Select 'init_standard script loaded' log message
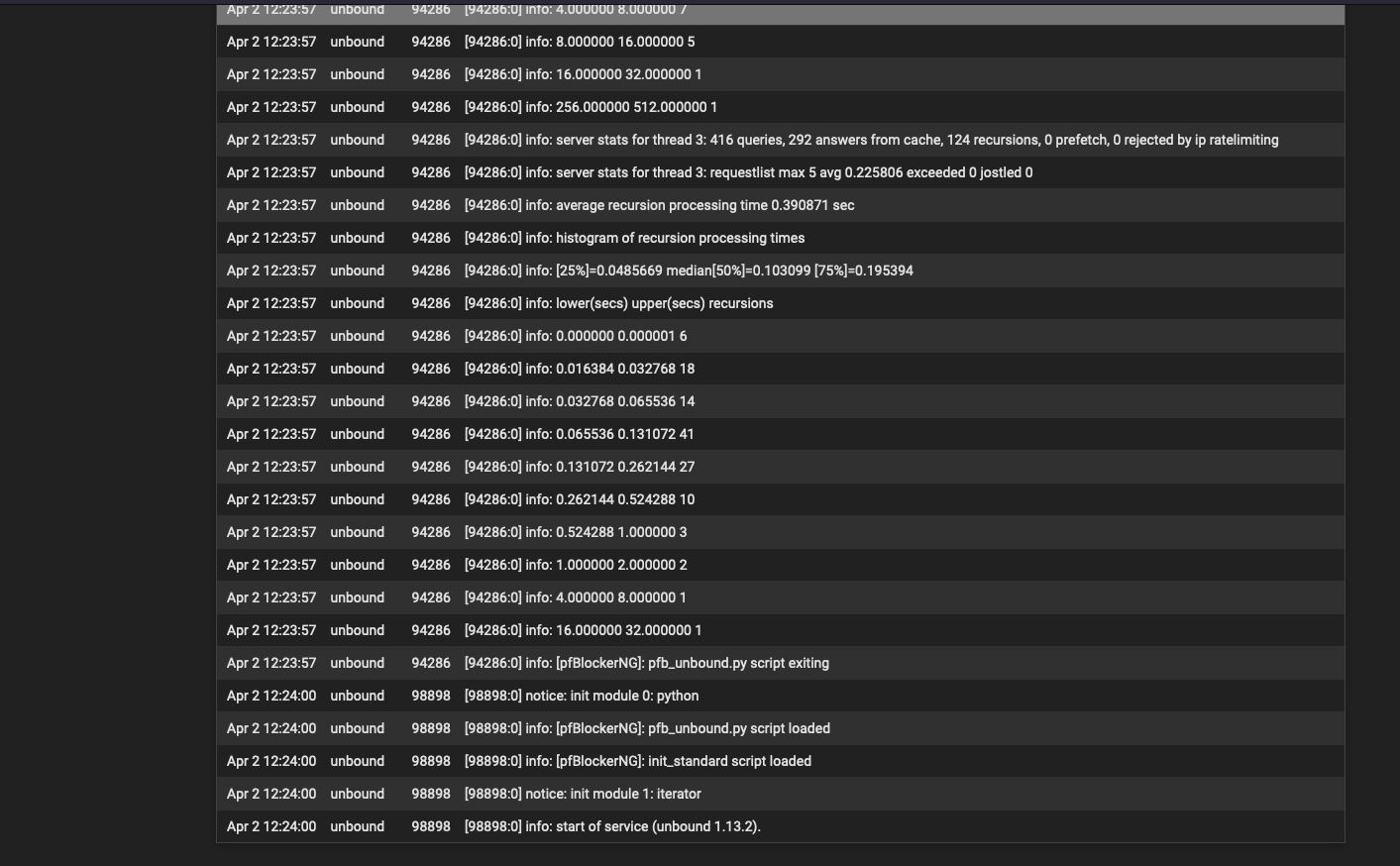Screen dimensions: 1400x866 click(x=638, y=761)
